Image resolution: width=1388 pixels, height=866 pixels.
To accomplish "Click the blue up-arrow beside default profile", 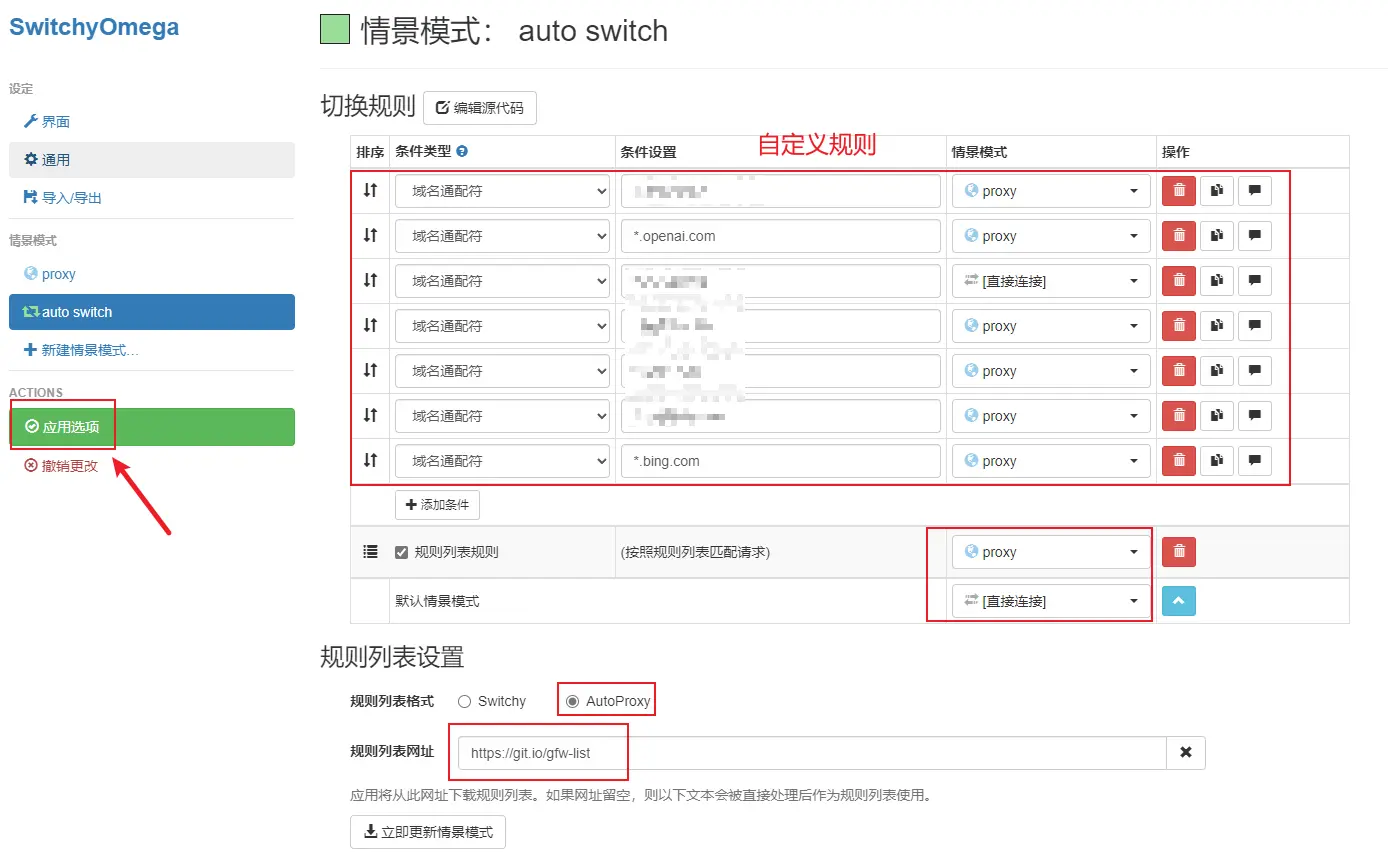I will (x=1178, y=601).
